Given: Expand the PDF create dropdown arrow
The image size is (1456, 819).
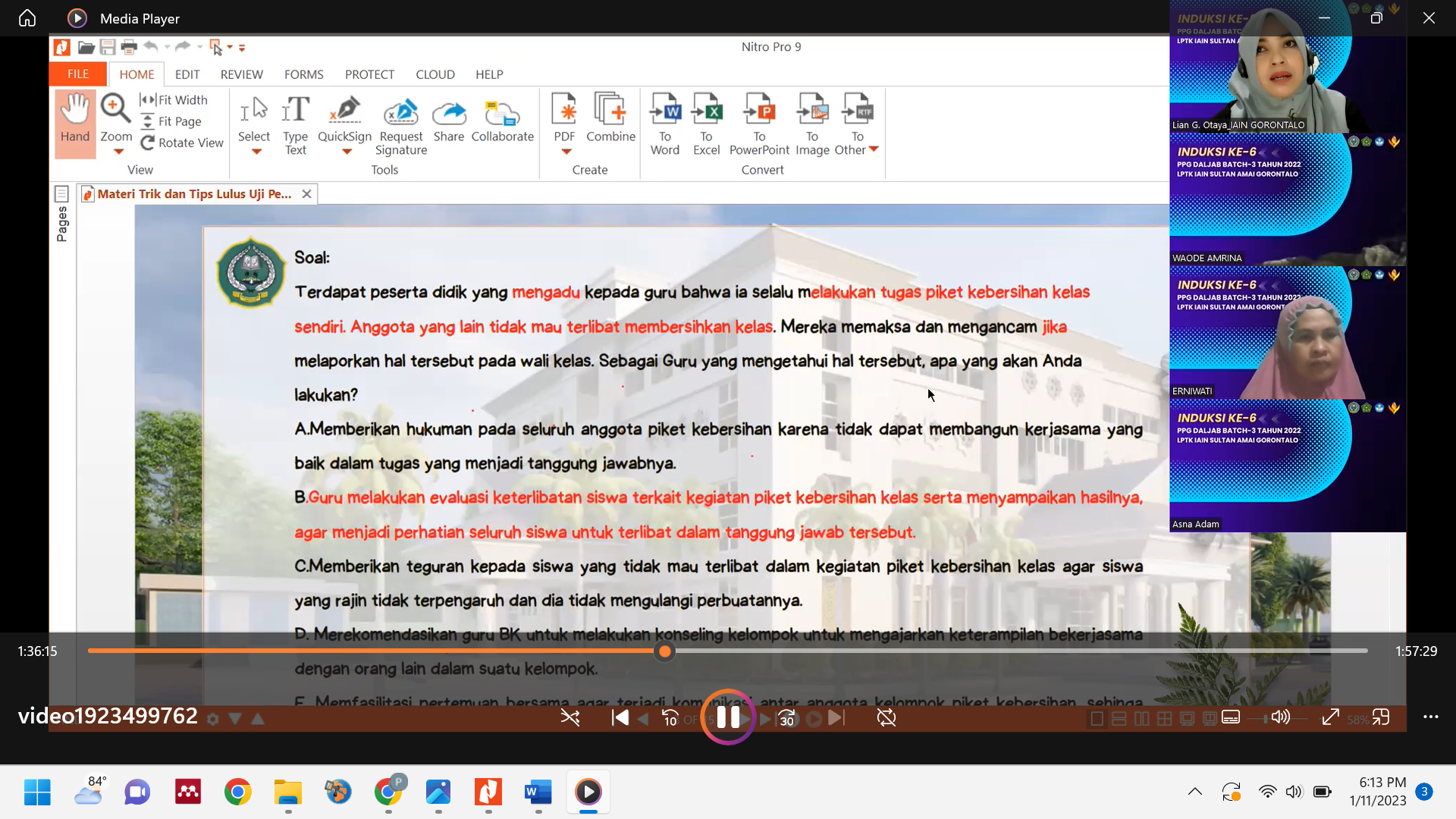Looking at the screenshot, I should (x=566, y=152).
